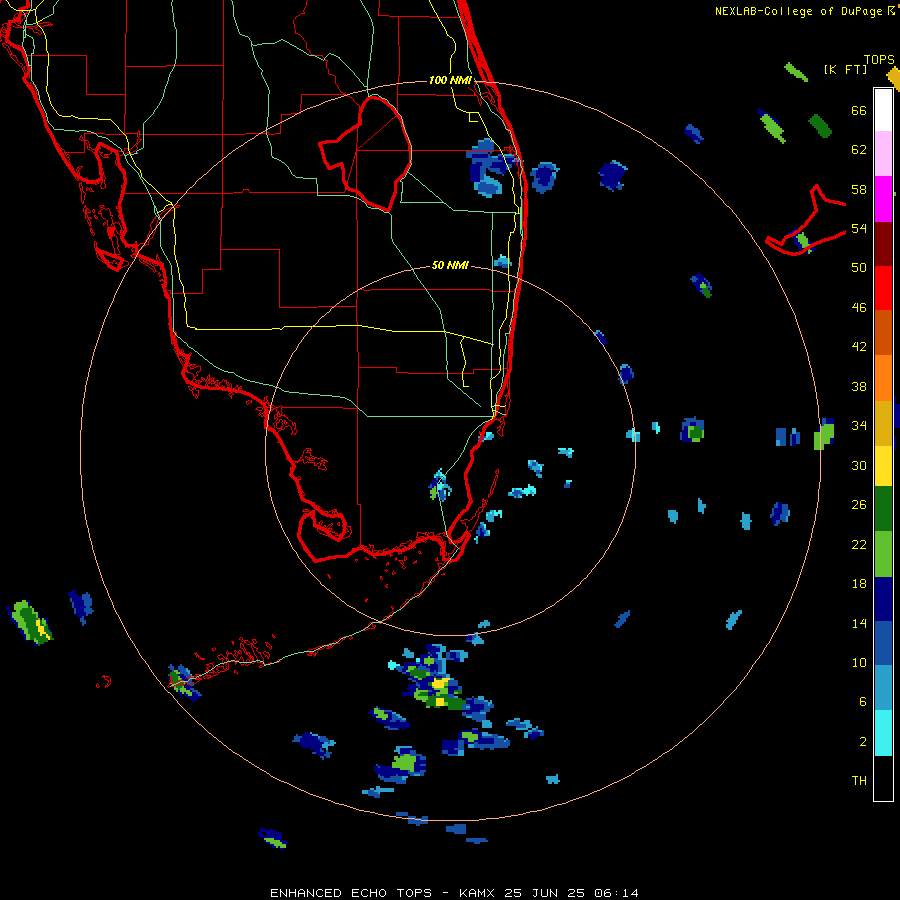Click the 26 legend value
900x900 pixels.
[x=859, y=505]
